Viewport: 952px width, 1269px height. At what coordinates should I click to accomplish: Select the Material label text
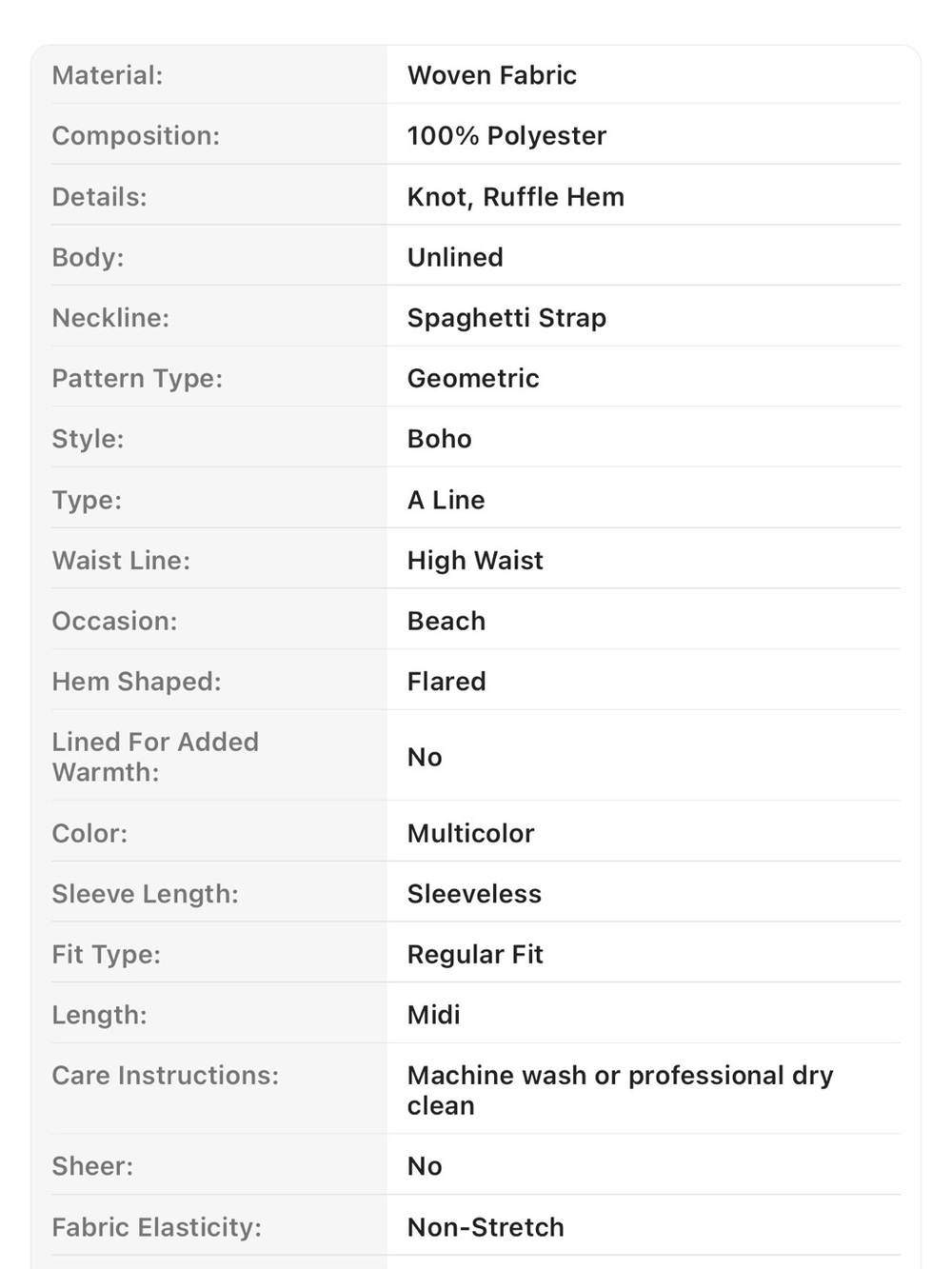108,75
